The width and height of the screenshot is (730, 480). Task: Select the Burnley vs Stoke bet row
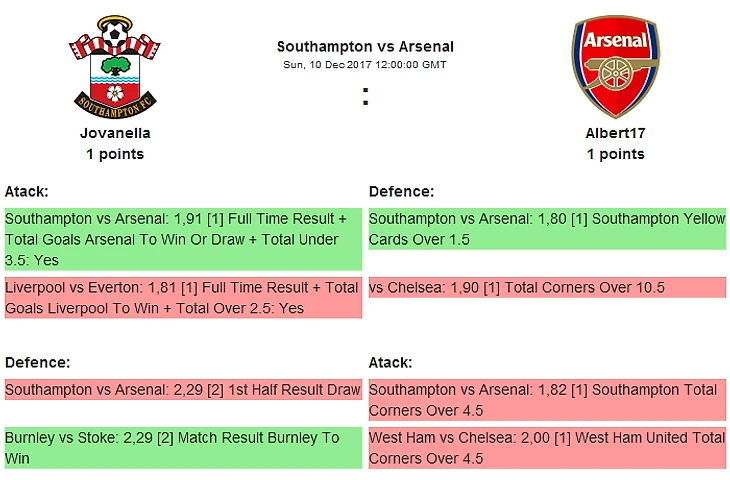tap(181, 448)
